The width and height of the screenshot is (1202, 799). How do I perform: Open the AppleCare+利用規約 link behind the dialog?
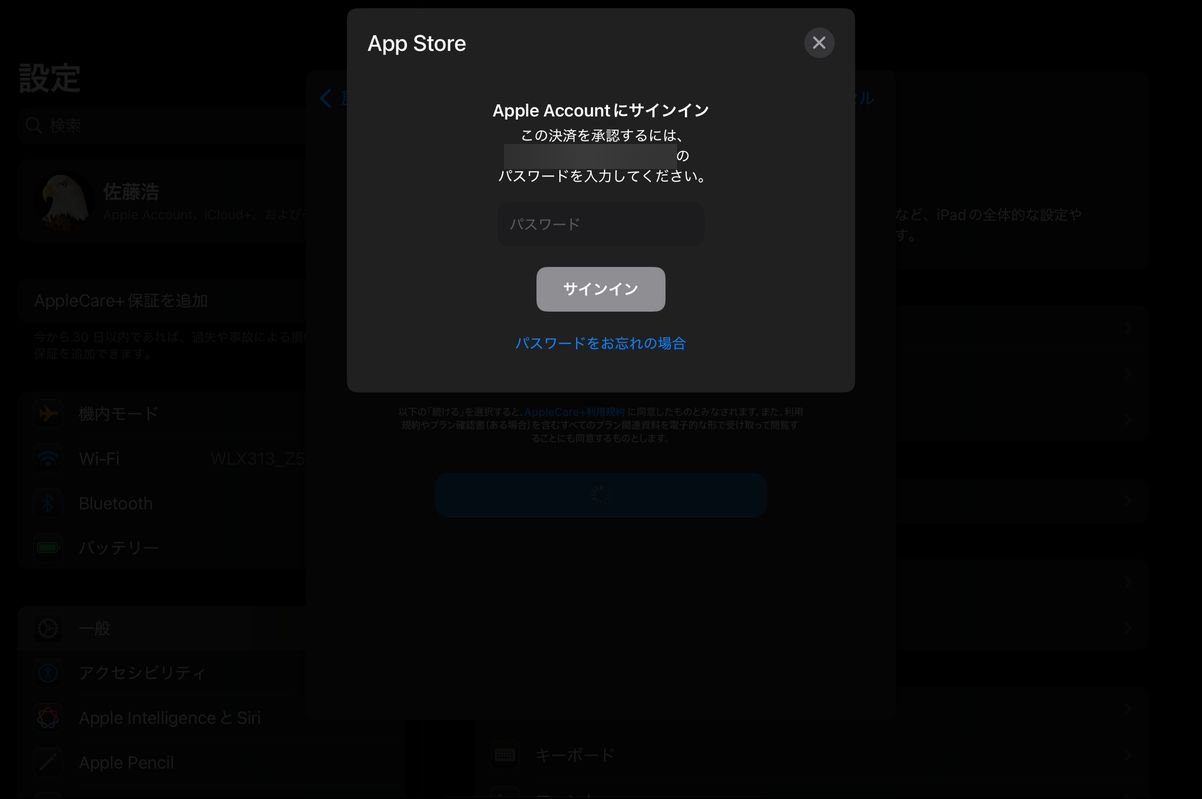click(575, 412)
